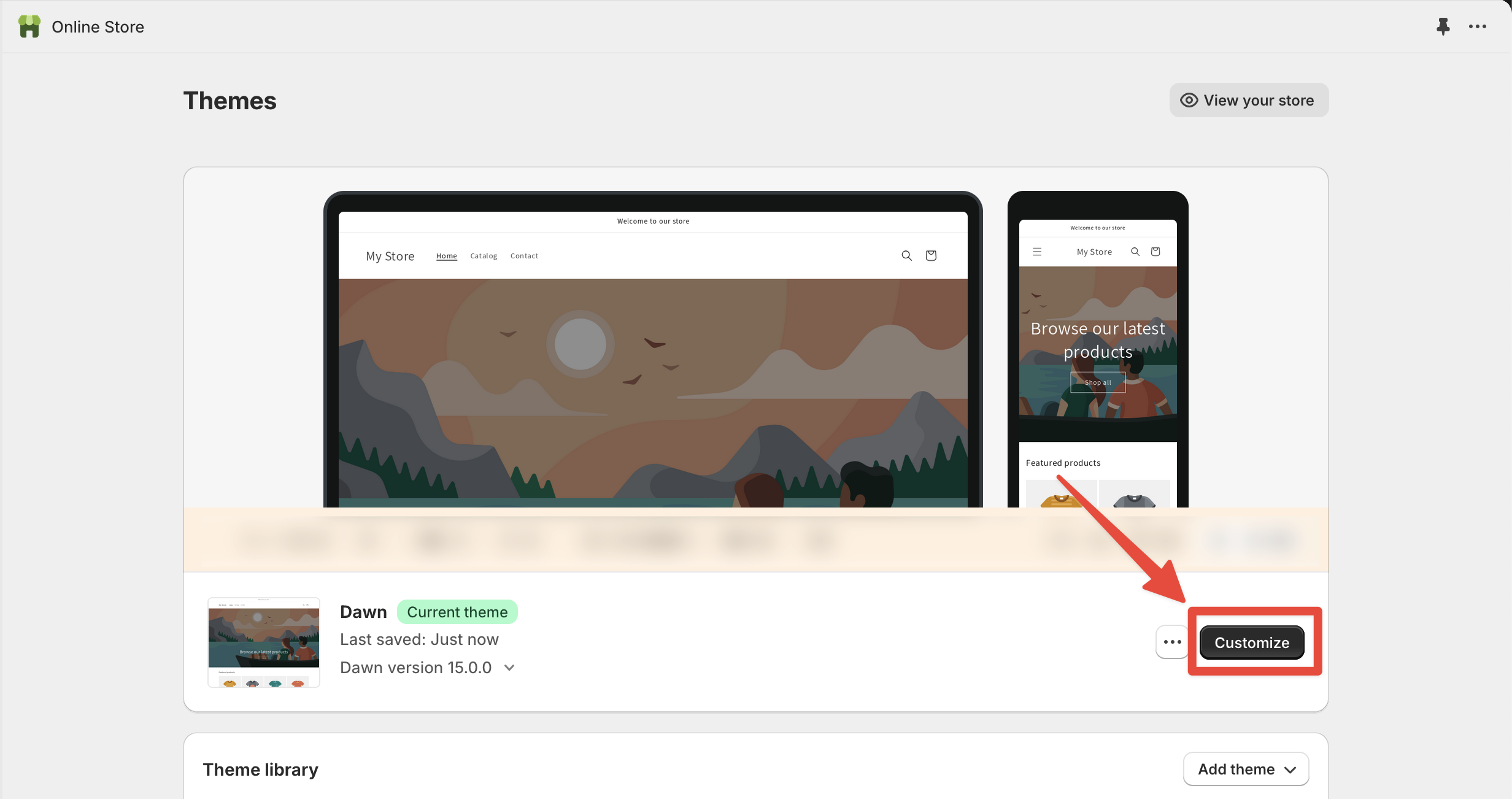Click the cart icon on desktop preview
1512x799 pixels.
(931, 256)
